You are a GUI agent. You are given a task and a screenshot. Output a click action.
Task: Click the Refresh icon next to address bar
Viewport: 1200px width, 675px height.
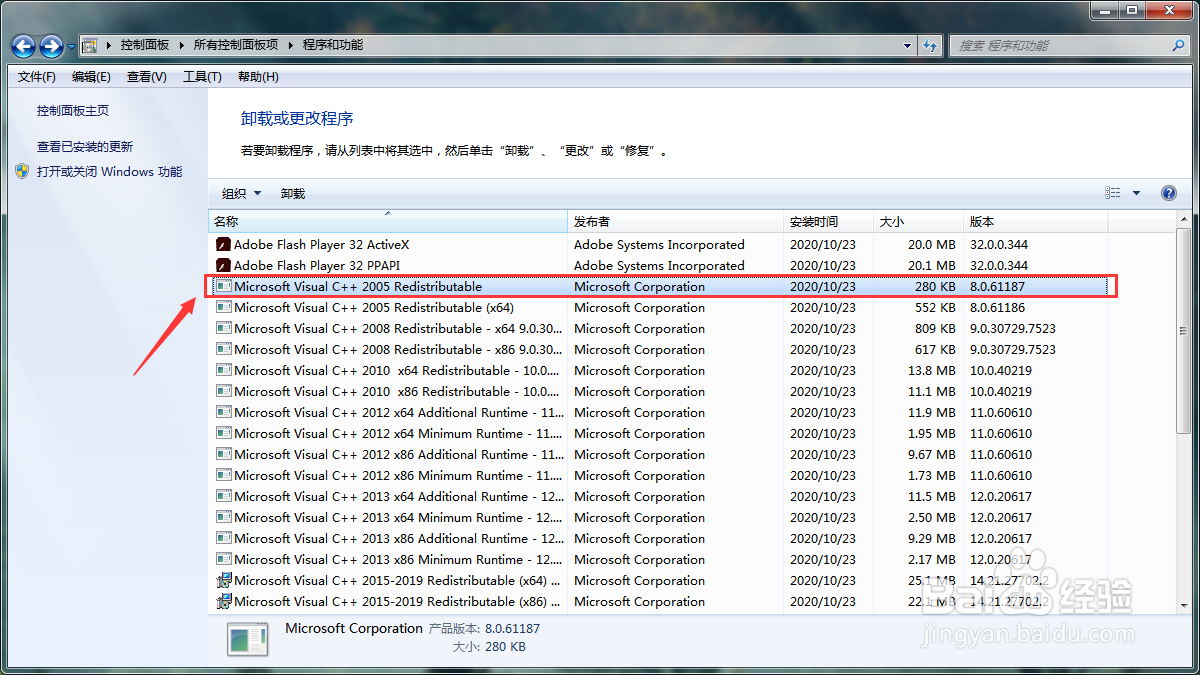click(x=930, y=45)
